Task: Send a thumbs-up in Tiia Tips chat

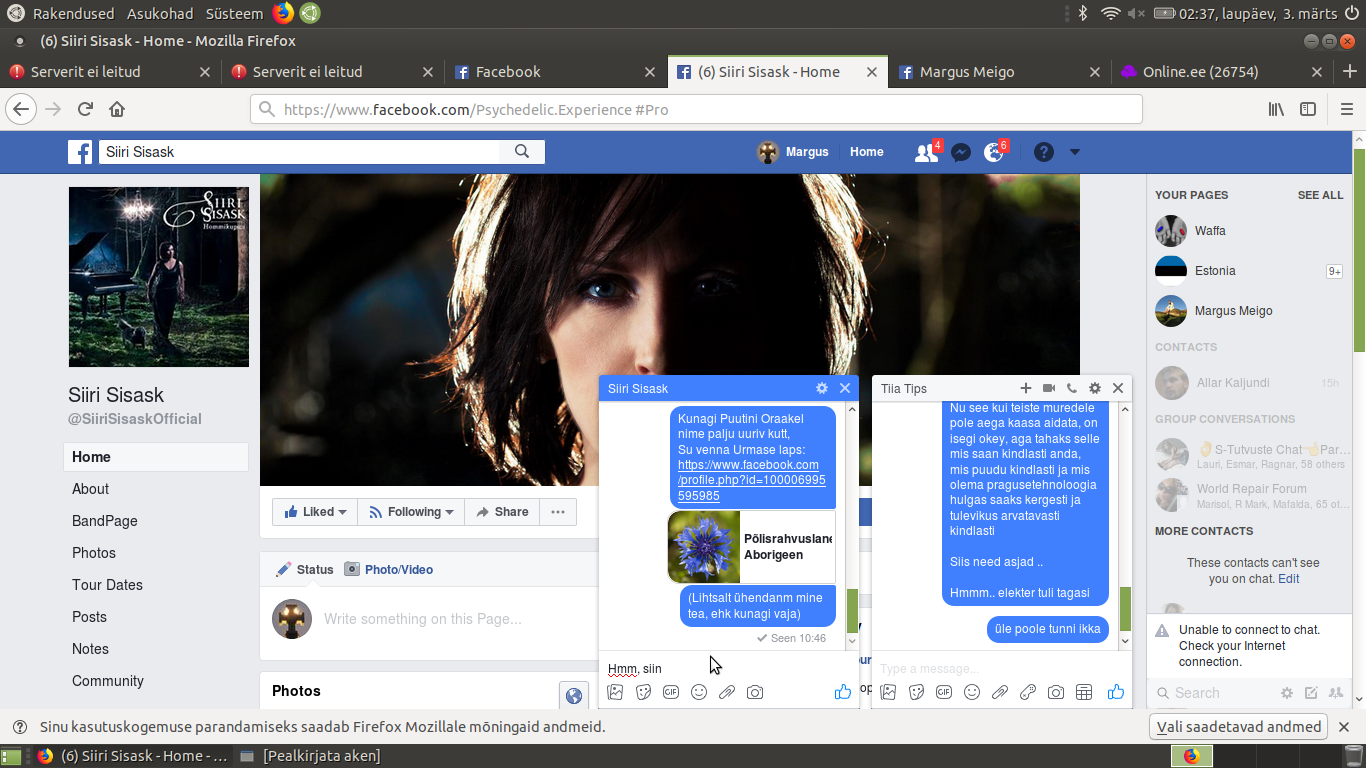Action: tap(1116, 692)
